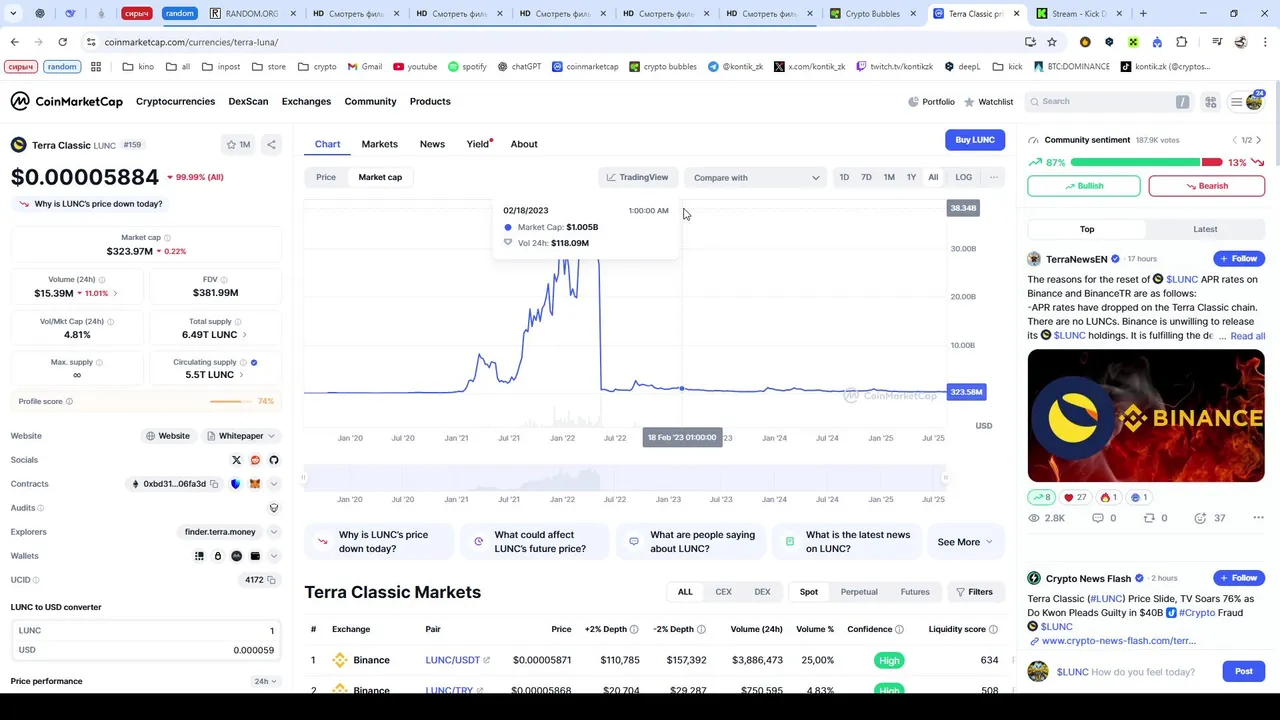This screenshot has height=720, width=1280.
Task: Open the Compare with dropdown
Action: 756,178
